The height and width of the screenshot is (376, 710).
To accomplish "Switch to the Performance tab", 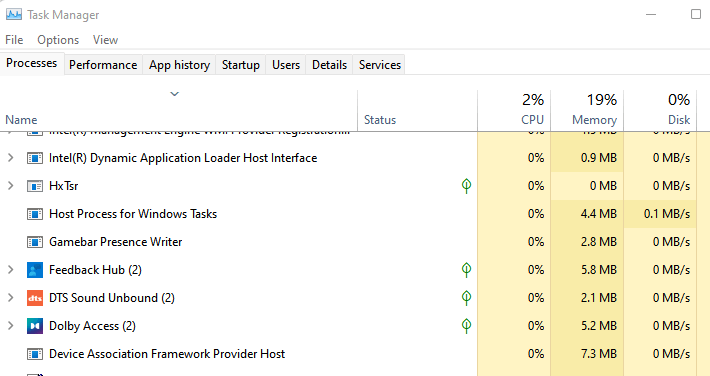I will pyautogui.click(x=103, y=65).
